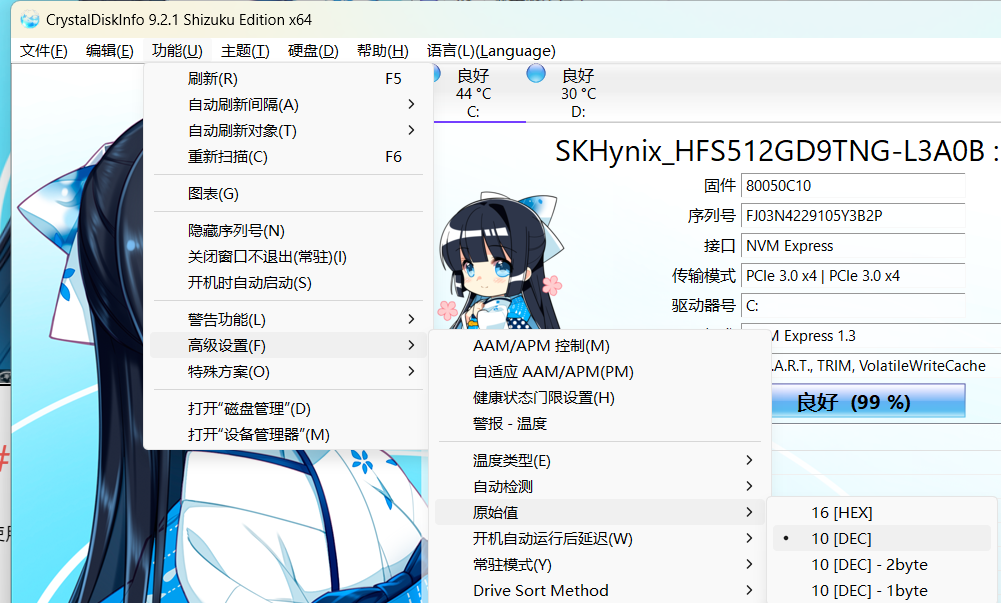The image size is (1001, 603).
Task: Click the 接口 field showing NVM Express
Action: pyautogui.click(x=853, y=246)
